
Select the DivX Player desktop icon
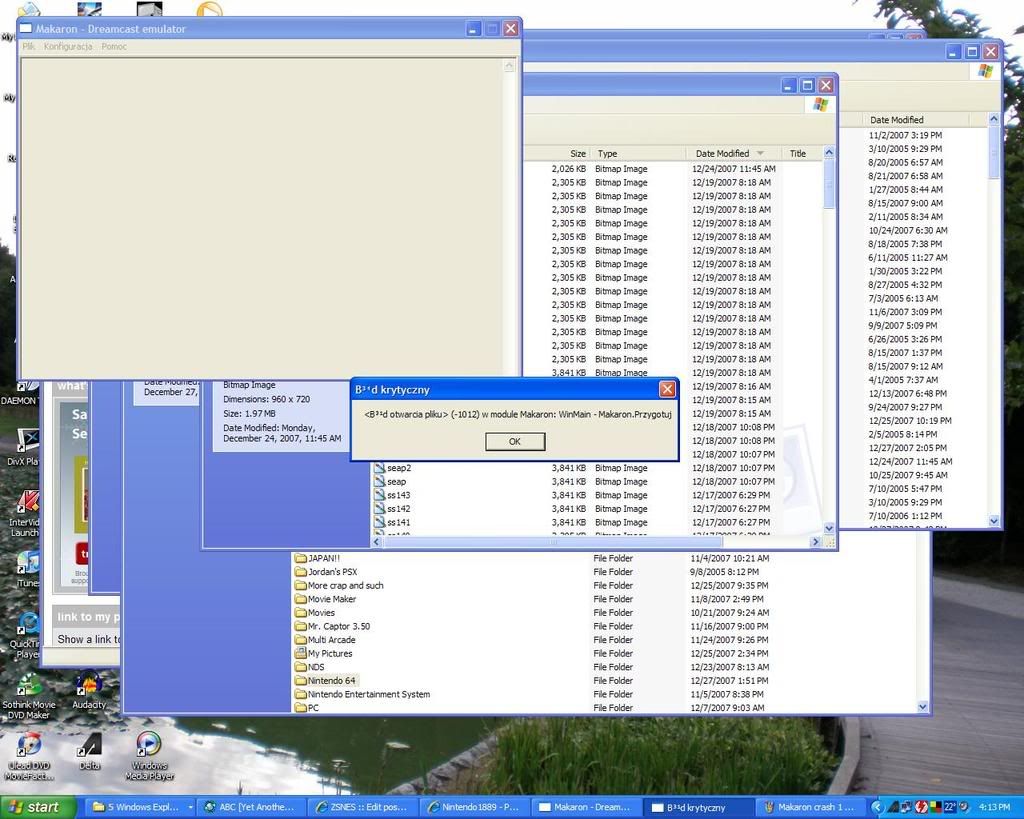point(23,448)
